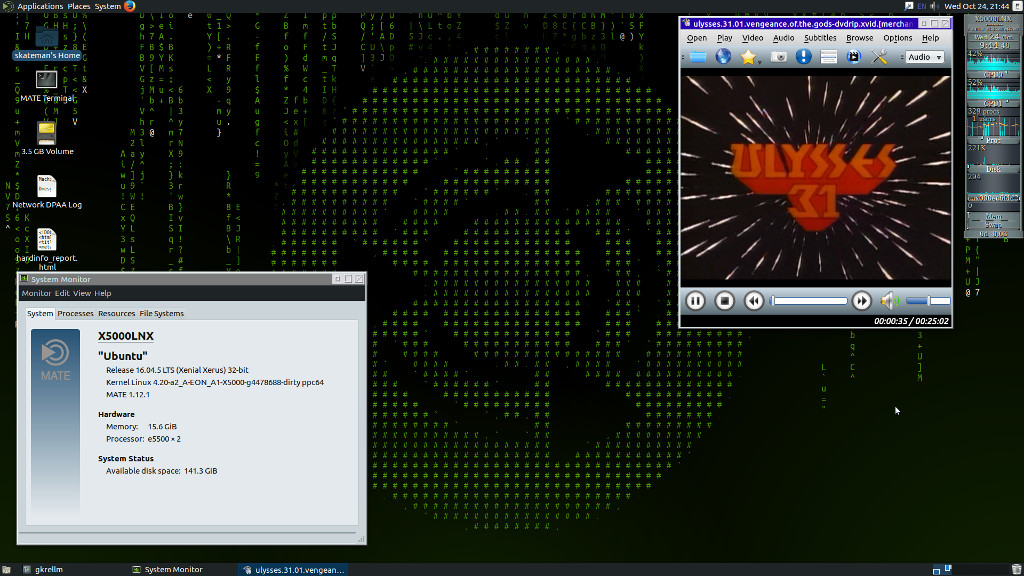Open the SMPlayer Open menu
The image size is (1024, 576).
697,38
